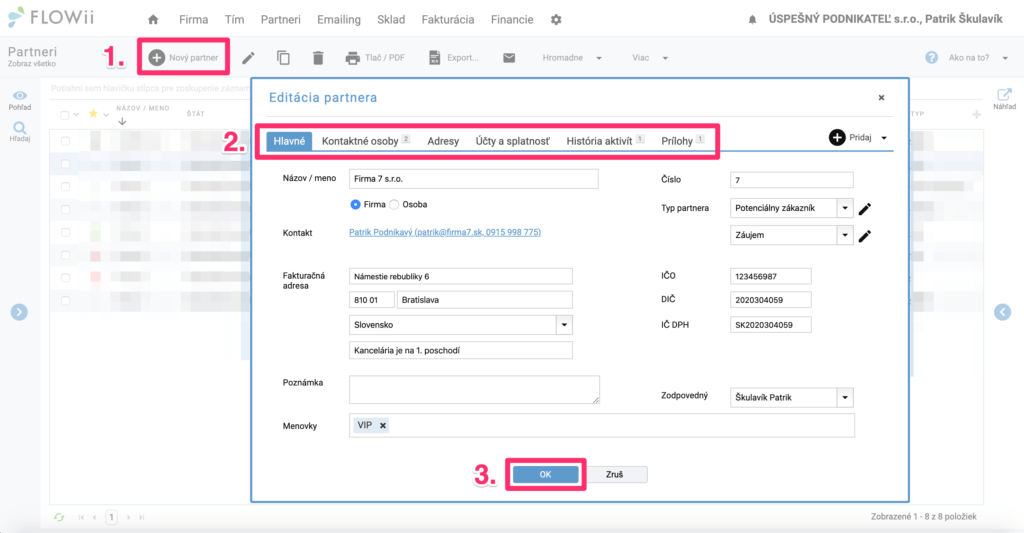Switch to Kontaktné osoby tab

366,141
